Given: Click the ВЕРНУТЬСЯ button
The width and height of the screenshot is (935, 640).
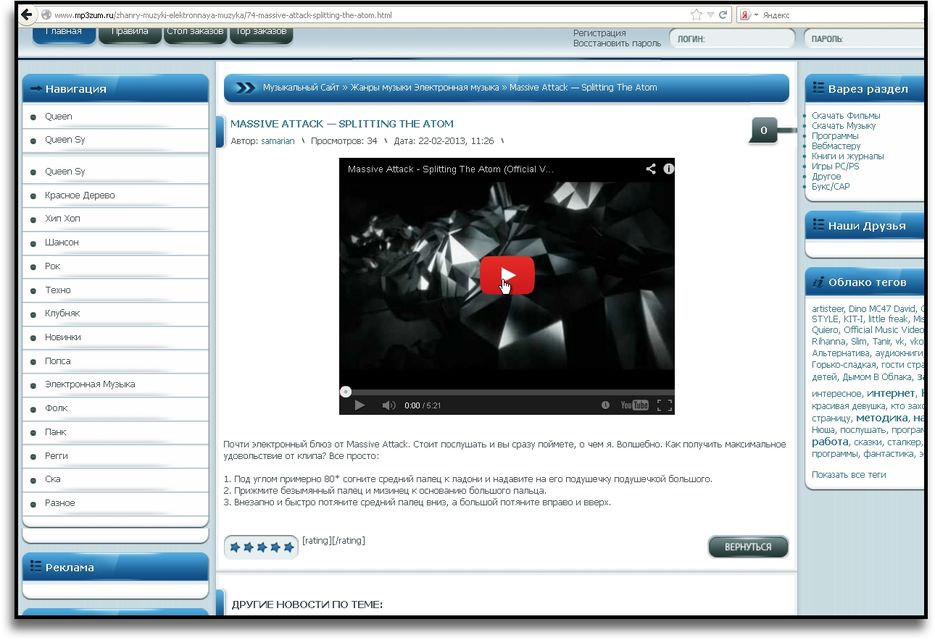Looking at the screenshot, I should [748, 547].
